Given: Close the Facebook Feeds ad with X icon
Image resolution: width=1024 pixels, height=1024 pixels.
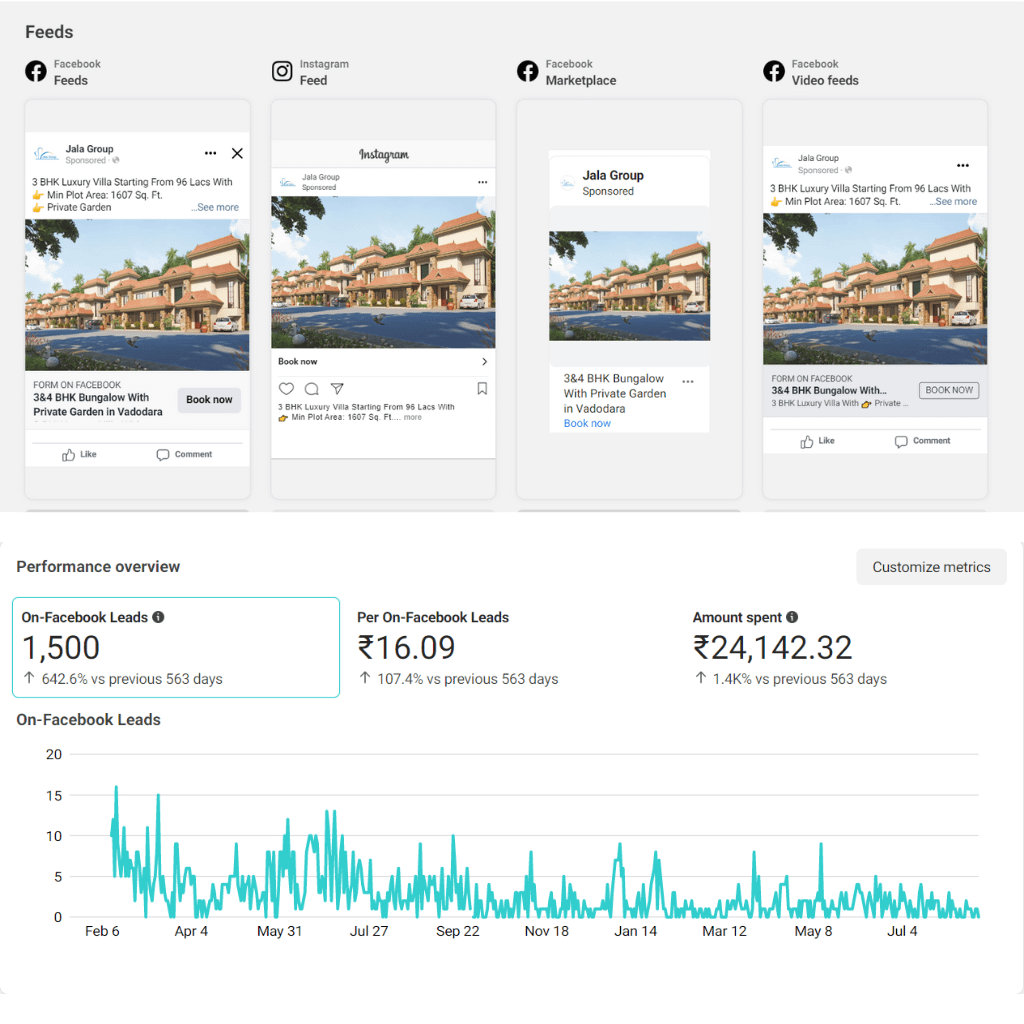Looking at the screenshot, I should 237,153.
